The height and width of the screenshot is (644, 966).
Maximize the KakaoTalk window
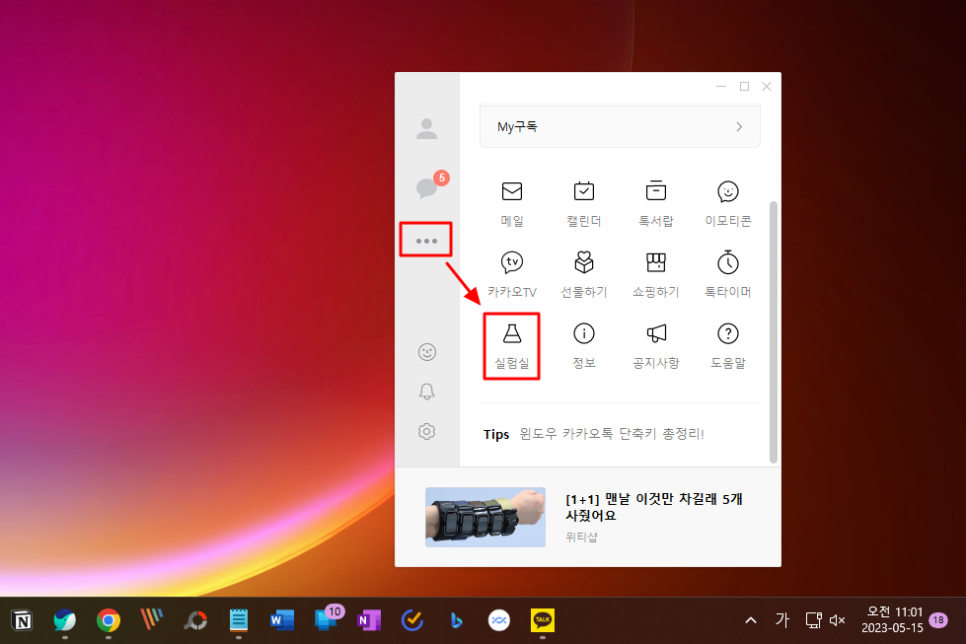pyautogui.click(x=744, y=86)
